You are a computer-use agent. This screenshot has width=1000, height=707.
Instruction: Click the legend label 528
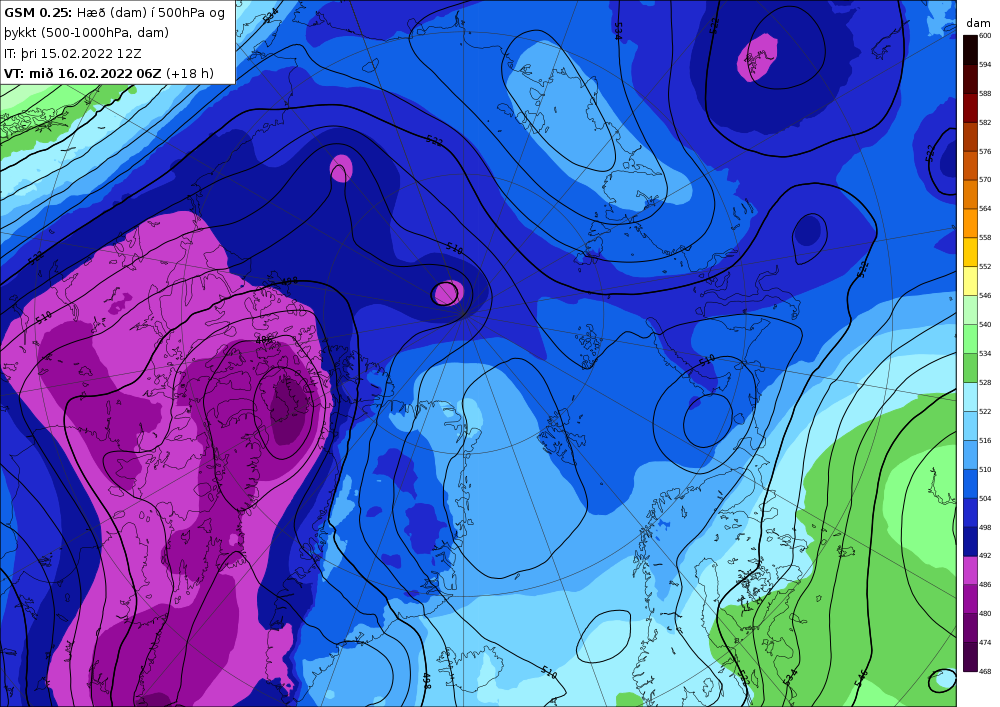[985, 383]
